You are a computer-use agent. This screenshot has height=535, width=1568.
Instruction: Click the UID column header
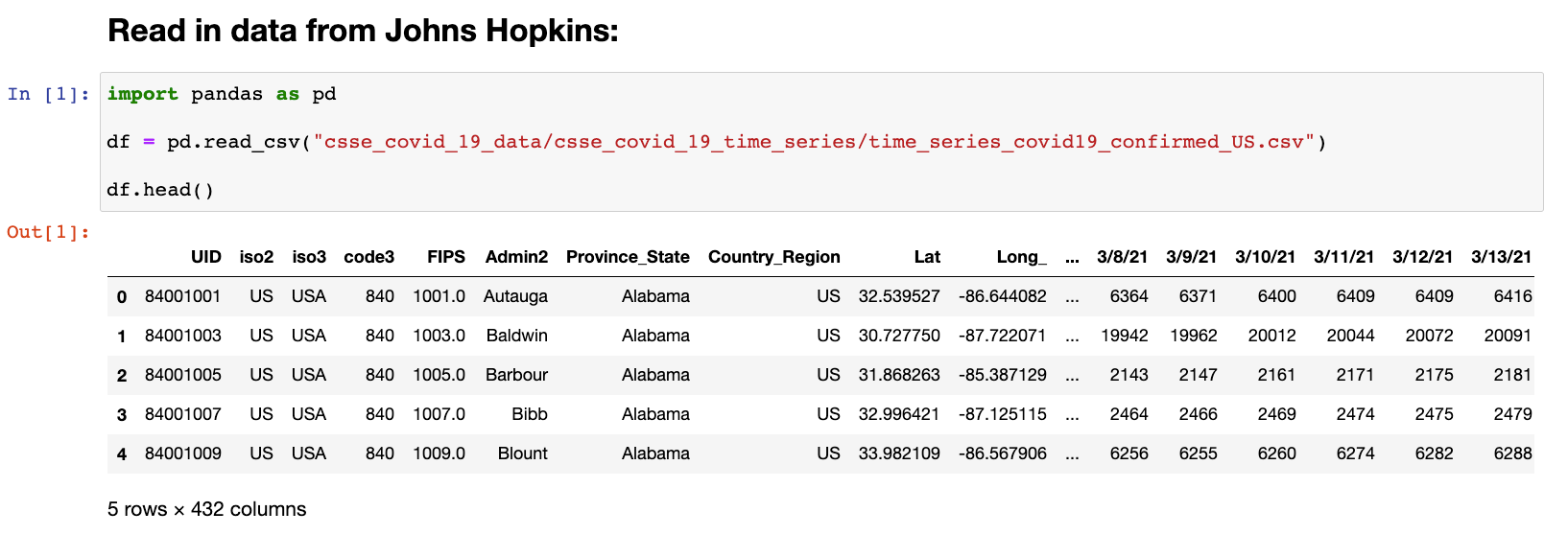click(205, 257)
